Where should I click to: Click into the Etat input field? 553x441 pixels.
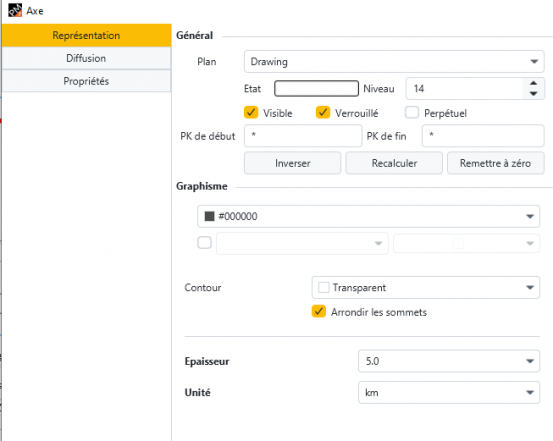point(316,88)
